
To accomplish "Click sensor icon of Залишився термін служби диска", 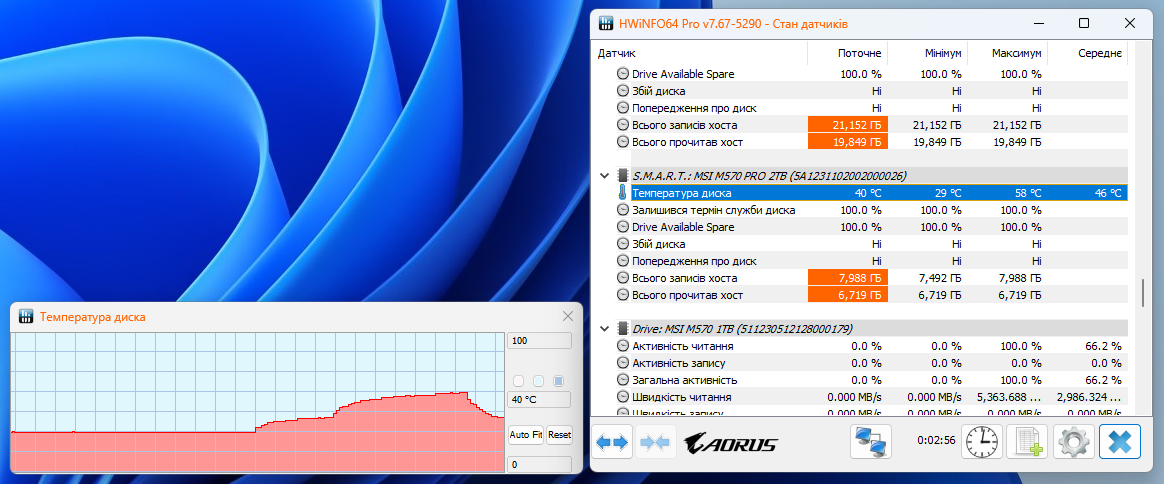I will tap(622, 210).
